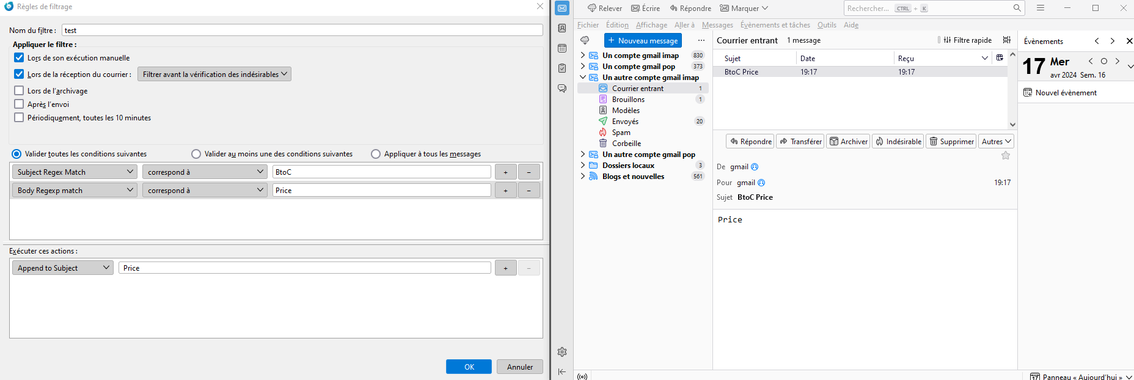
Task: Click Écrire to compose a message
Action: [x=646, y=8]
